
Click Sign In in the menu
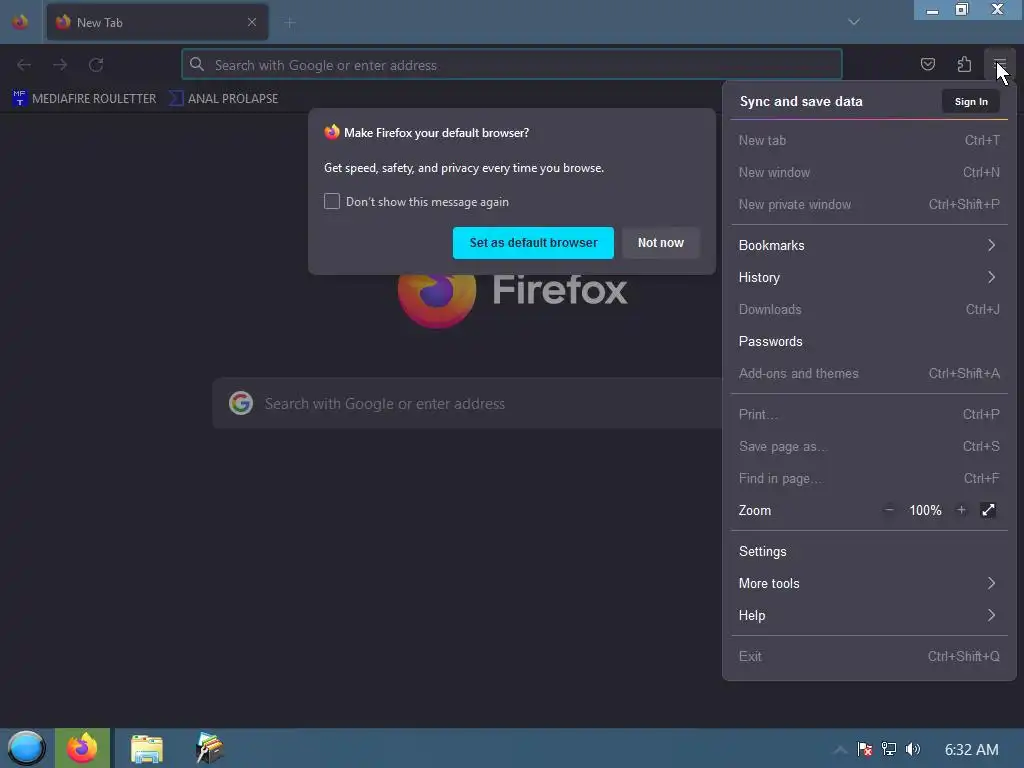970,102
